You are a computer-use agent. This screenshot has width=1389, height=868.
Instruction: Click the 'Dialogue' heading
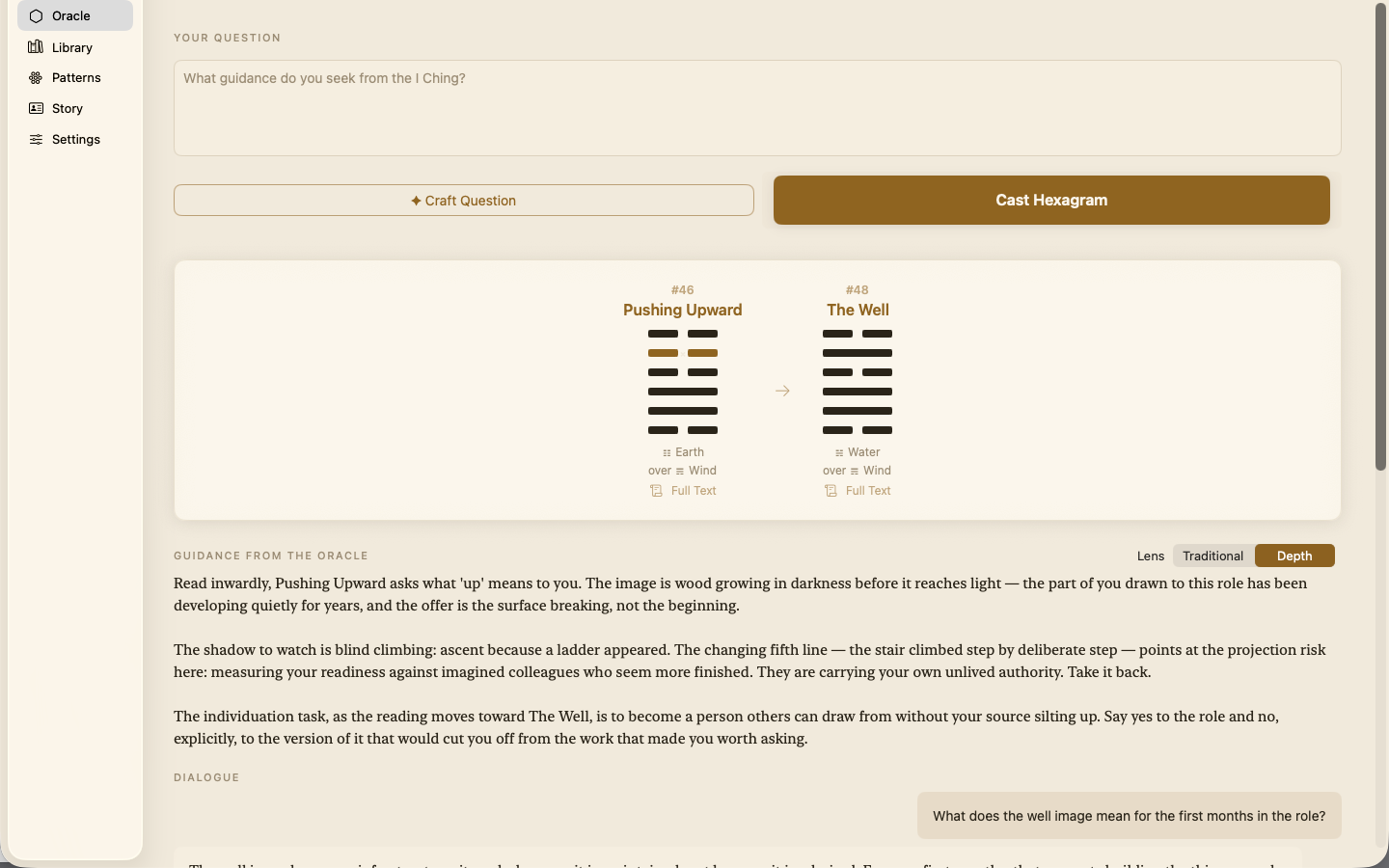click(206, 777)
